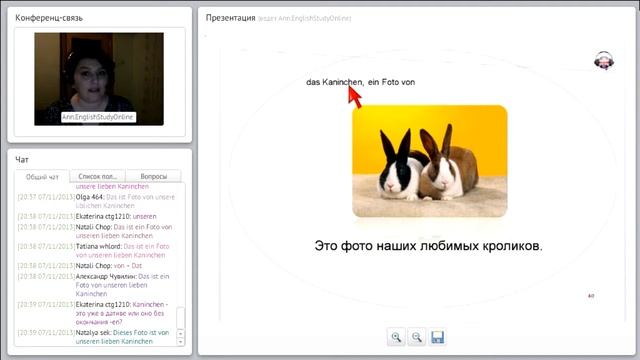Click the presenter webcam video
The width and height of the screenshot is (640, 360).
point(99,79)
